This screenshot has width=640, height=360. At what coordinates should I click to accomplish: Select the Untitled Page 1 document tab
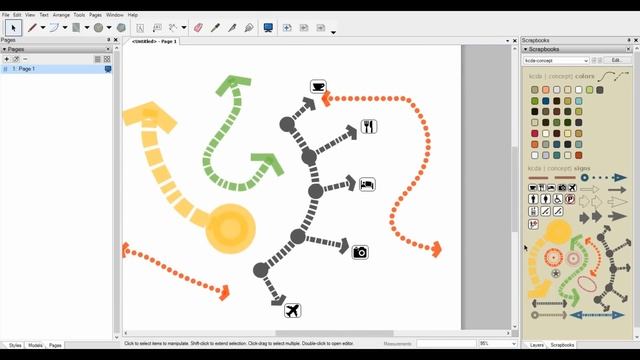click(x=154, y=41)
